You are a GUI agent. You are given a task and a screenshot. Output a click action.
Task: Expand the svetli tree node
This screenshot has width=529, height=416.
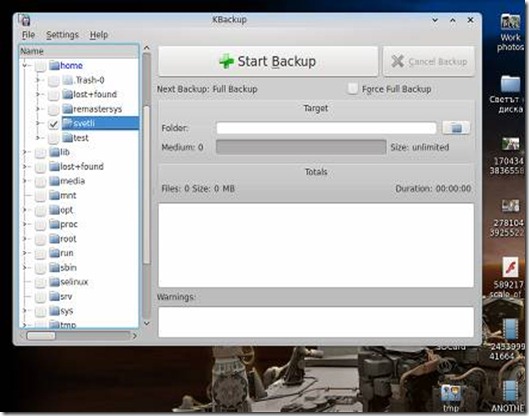point(38,123)
